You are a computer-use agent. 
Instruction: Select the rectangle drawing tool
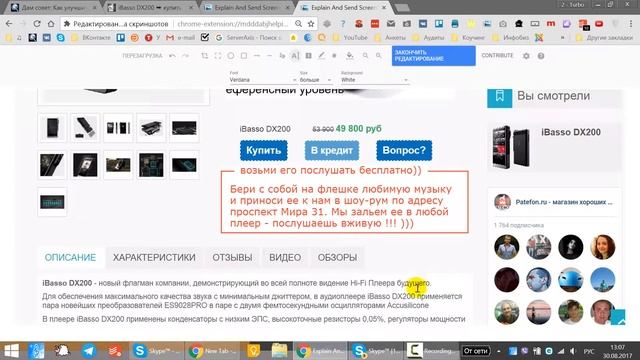[x=244, y=56]
